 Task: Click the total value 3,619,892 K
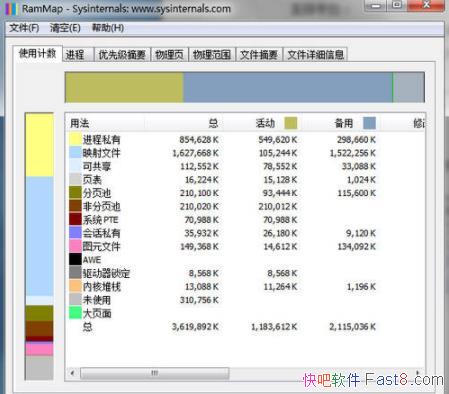point(195,327)
